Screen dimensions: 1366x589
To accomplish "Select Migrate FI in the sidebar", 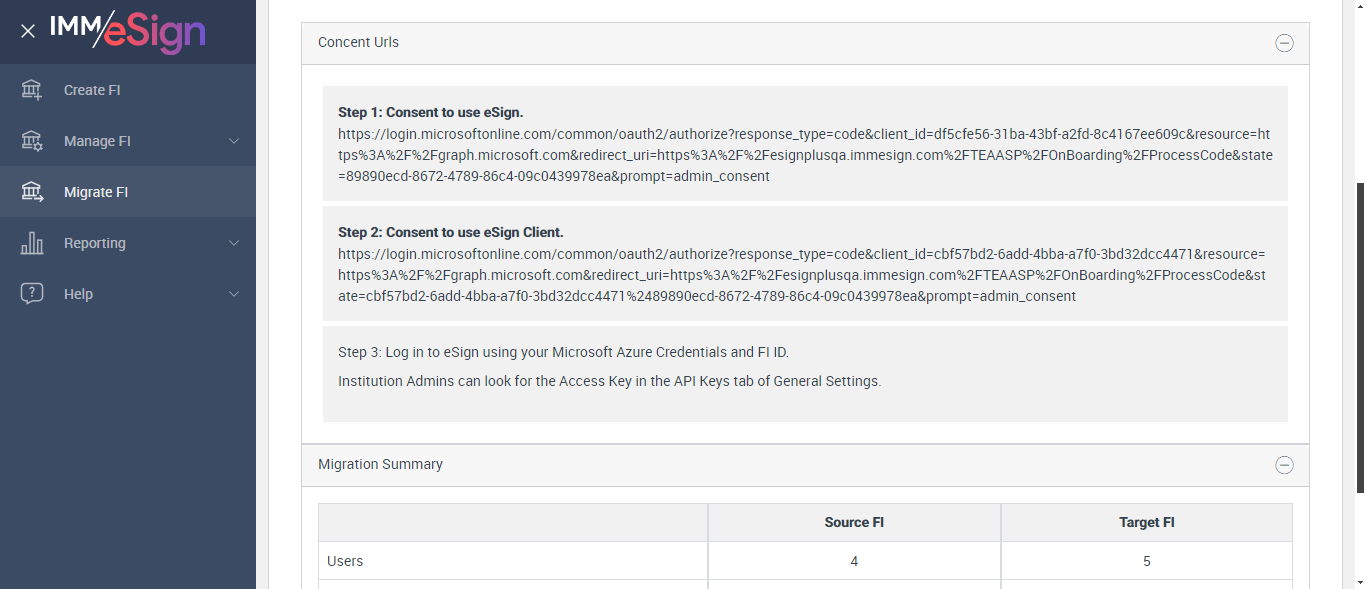I will point(96,192).
